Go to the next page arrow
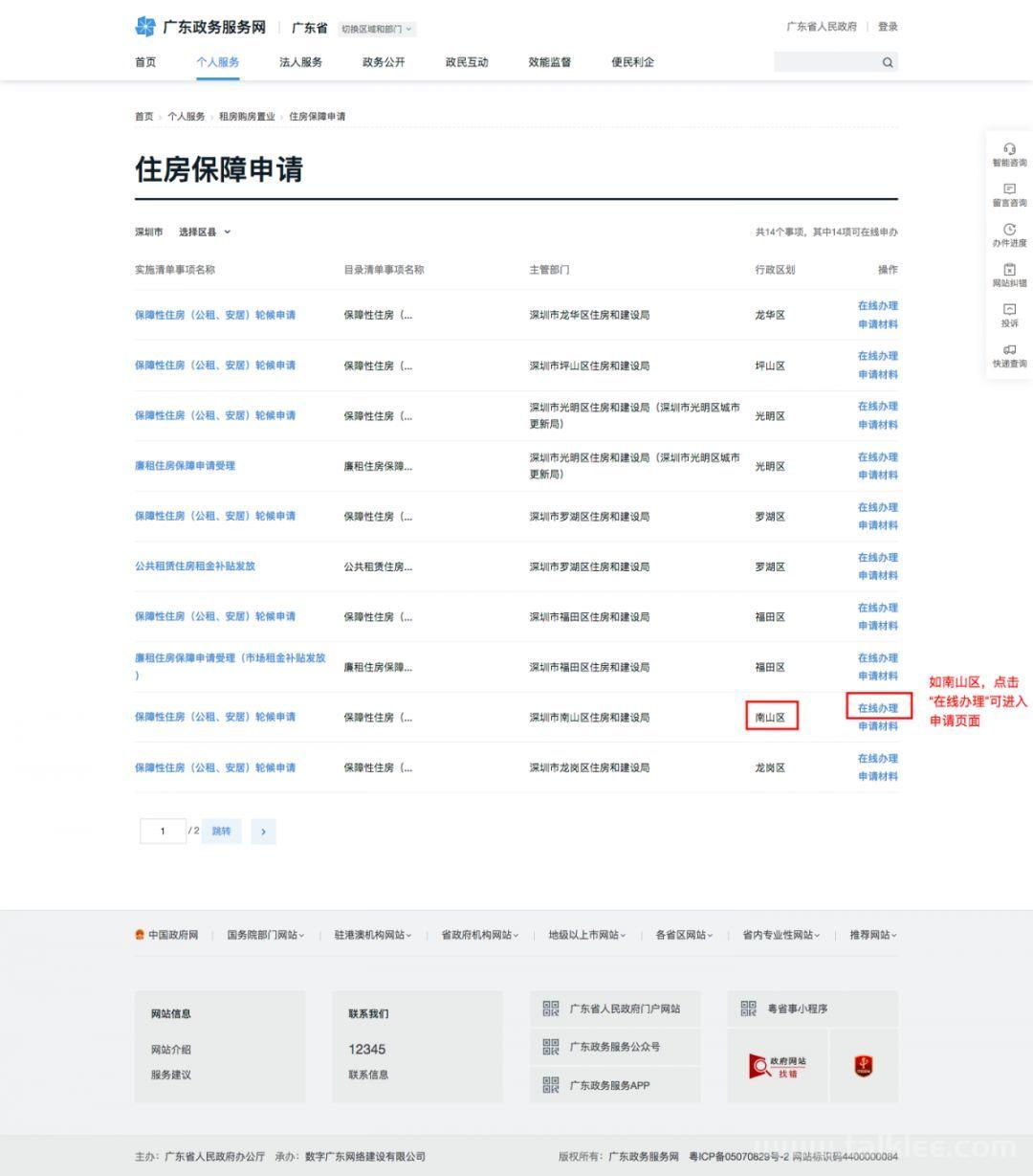1033x1176 pixels. (x=263, y=832)
